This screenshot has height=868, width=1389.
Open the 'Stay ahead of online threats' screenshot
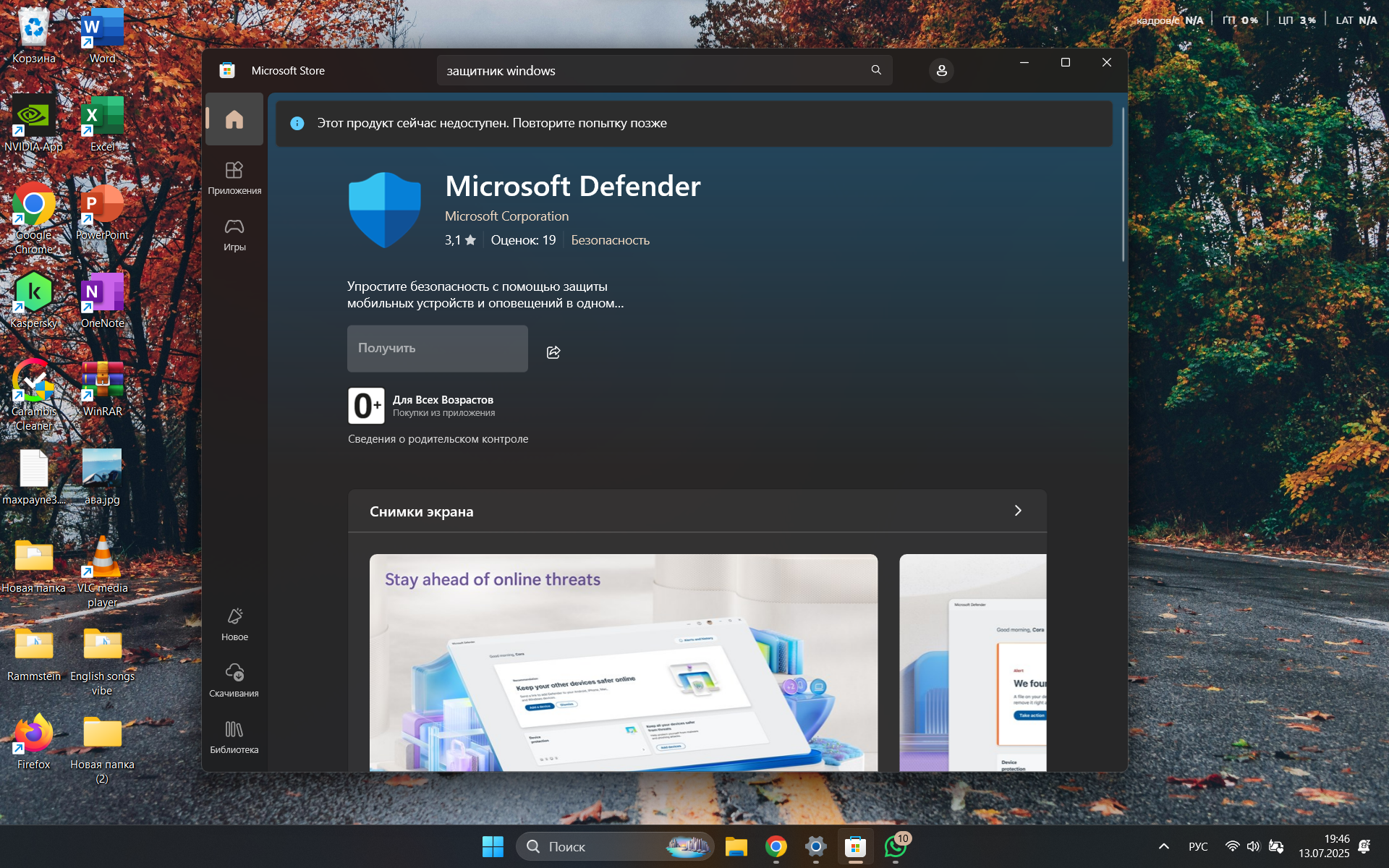click(624, 663)
